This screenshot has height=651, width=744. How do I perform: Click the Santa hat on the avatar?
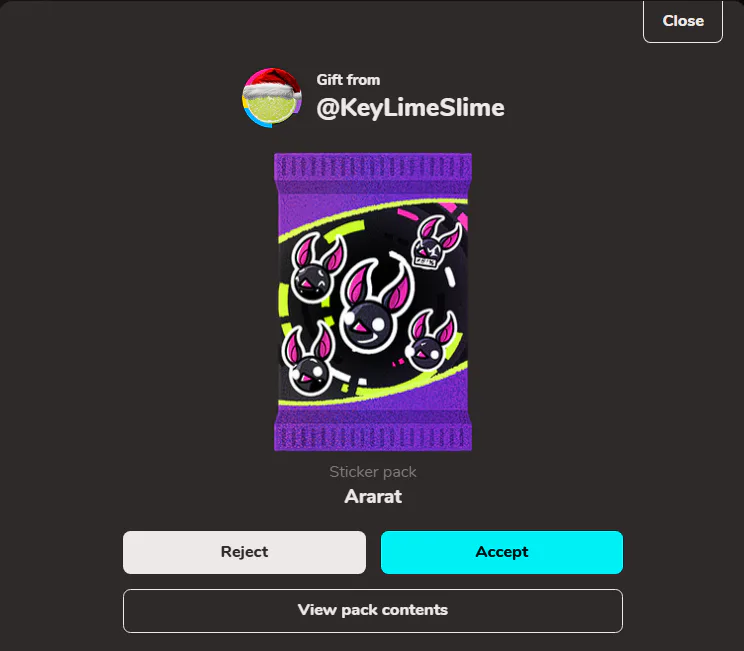click(x=274, y=83)
